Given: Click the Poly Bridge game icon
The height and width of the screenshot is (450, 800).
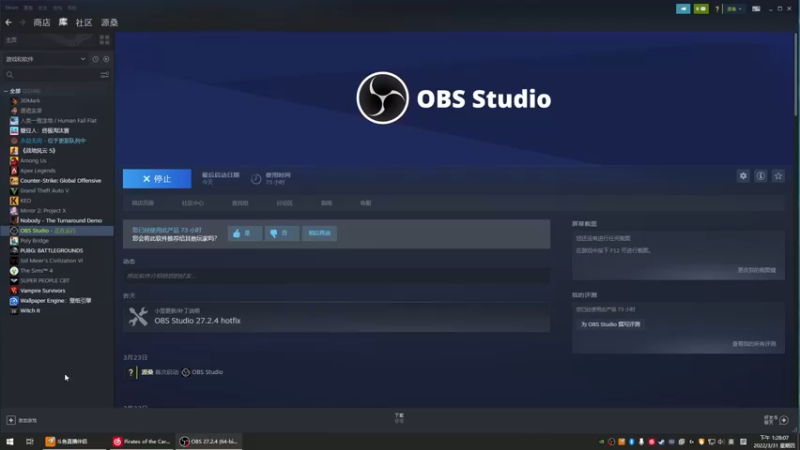Looking at the screenshot, I should click(x=14, y=240).
